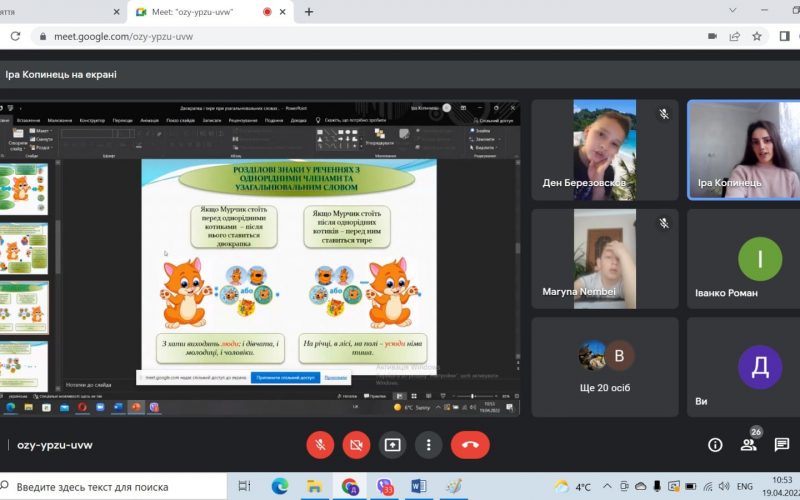Click the Share this page icon in address bar
Image resolution: width=800 pixels, height=500 pixels.
pos(735,36)
